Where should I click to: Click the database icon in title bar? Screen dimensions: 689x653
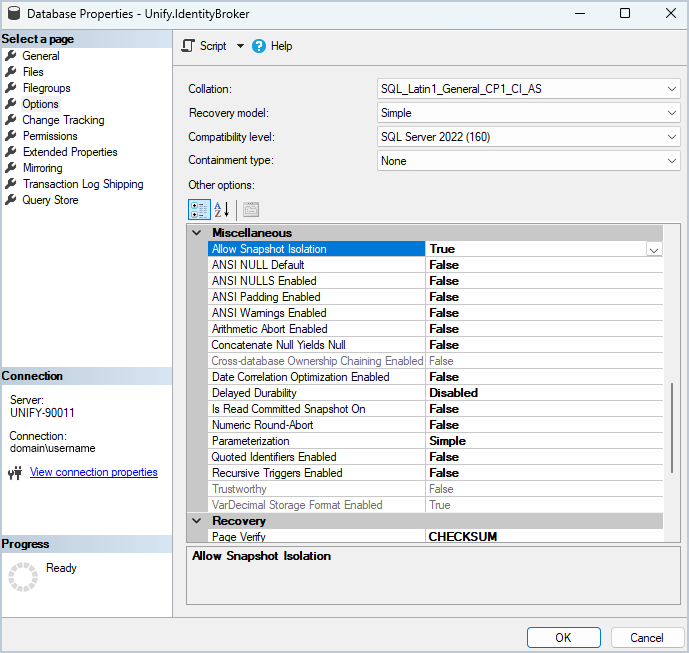pyautogui.click(x=14, y=13)
